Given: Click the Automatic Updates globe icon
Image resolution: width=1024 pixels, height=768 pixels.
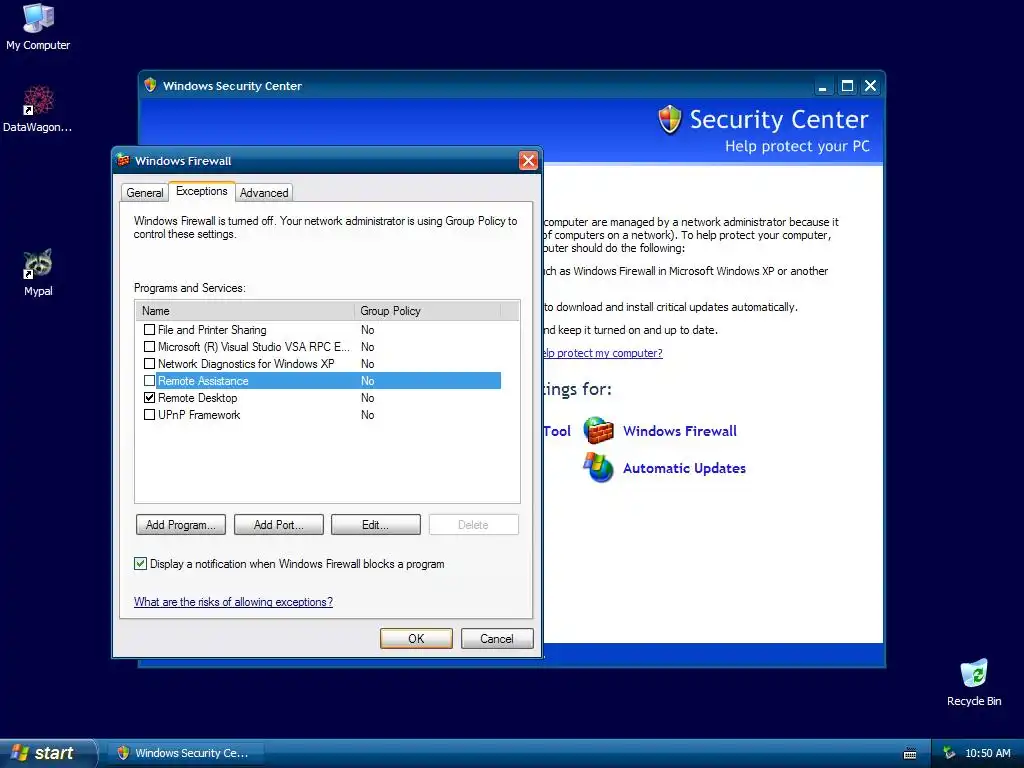Looking at the screenshot, I should coord(599,468).
